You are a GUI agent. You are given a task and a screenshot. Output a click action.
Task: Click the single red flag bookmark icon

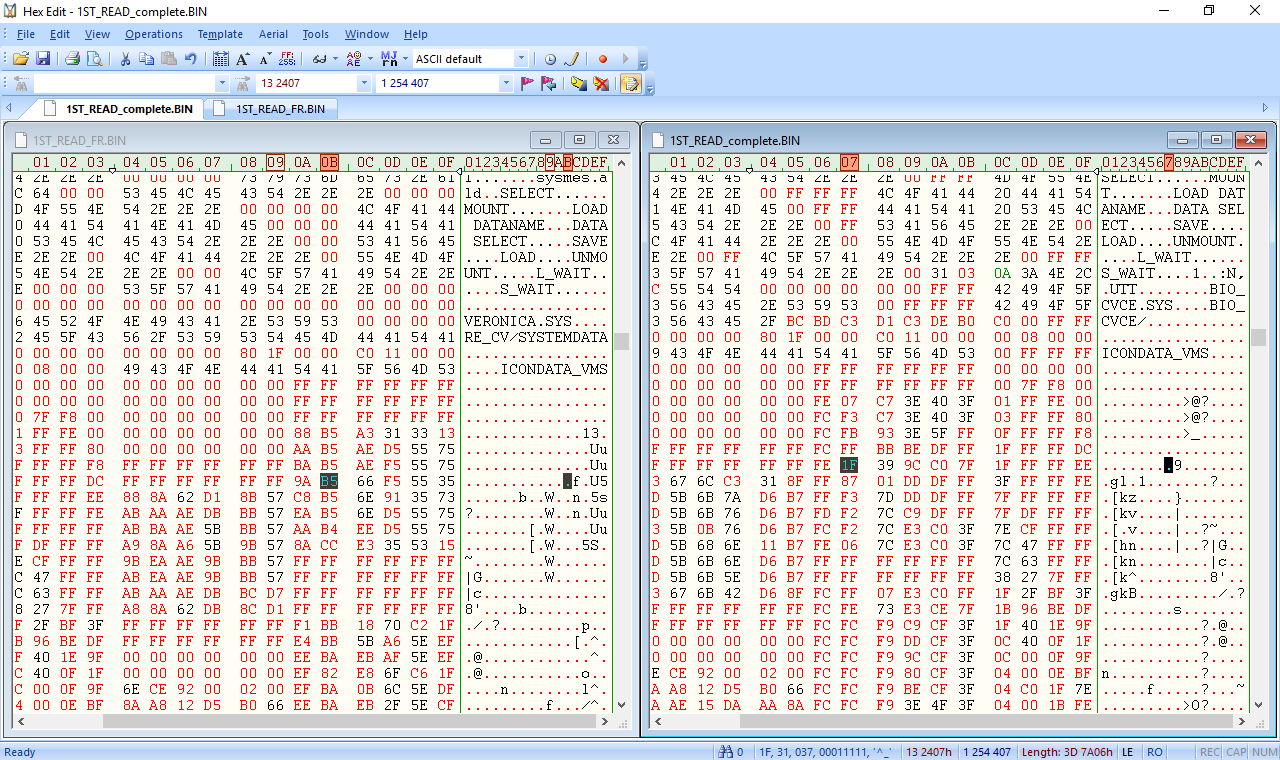click(527, 83)
